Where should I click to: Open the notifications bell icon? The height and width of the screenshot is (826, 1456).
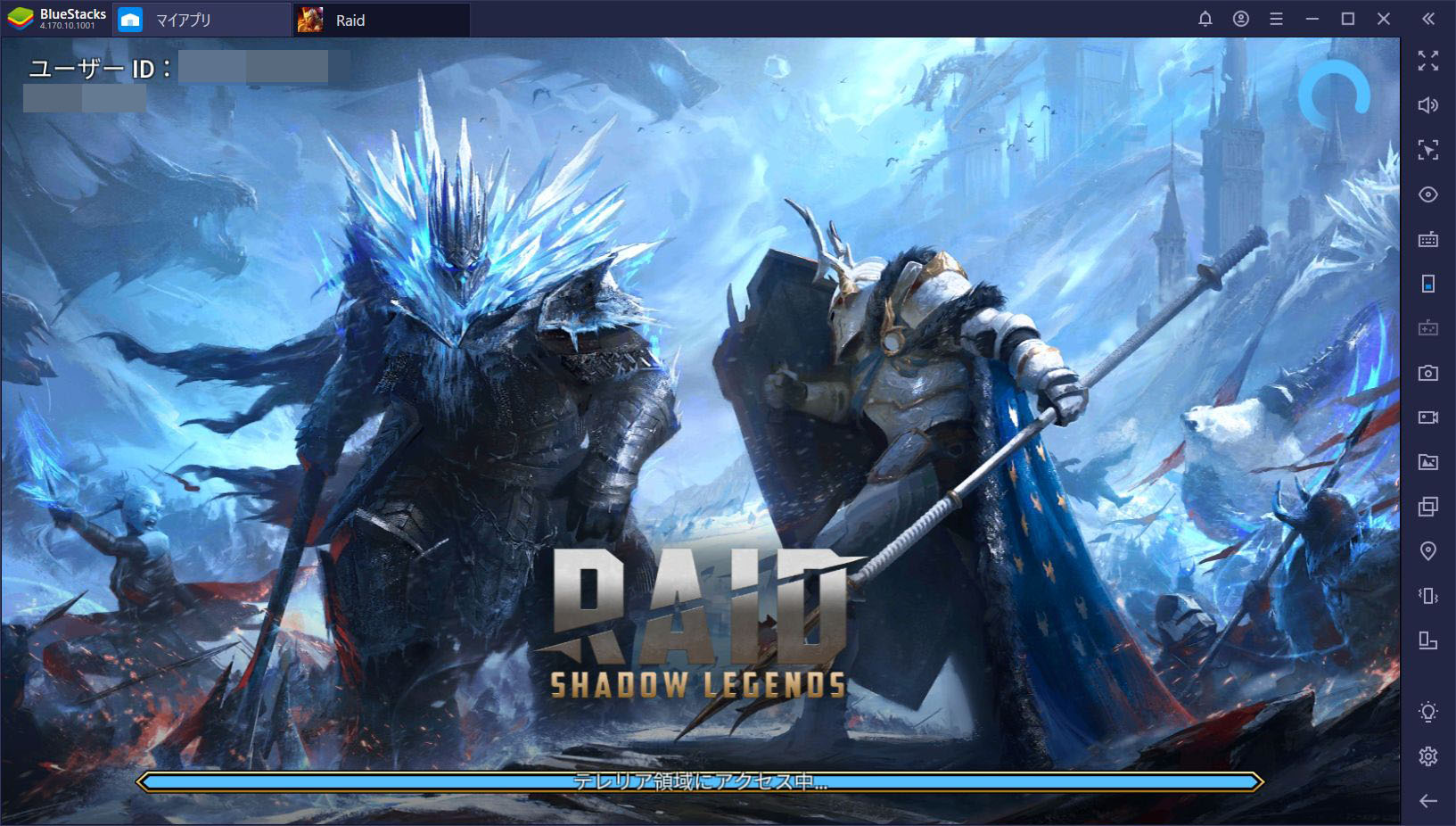(1205, 19)
